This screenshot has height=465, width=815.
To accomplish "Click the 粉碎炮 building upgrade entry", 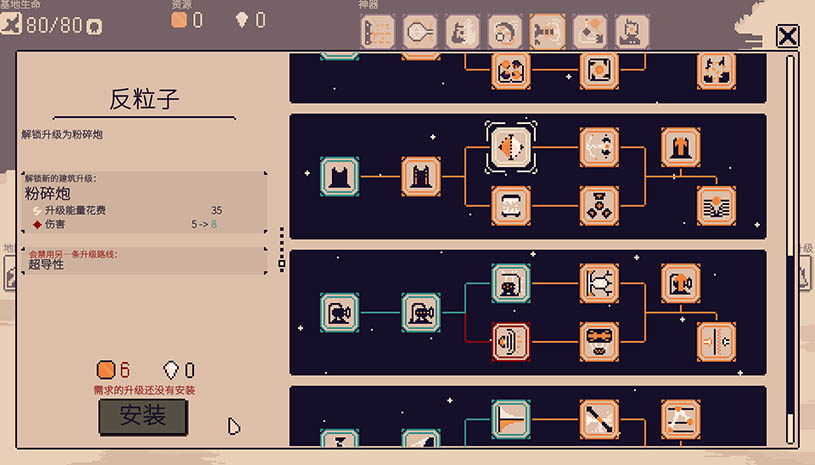I will 50,194.
